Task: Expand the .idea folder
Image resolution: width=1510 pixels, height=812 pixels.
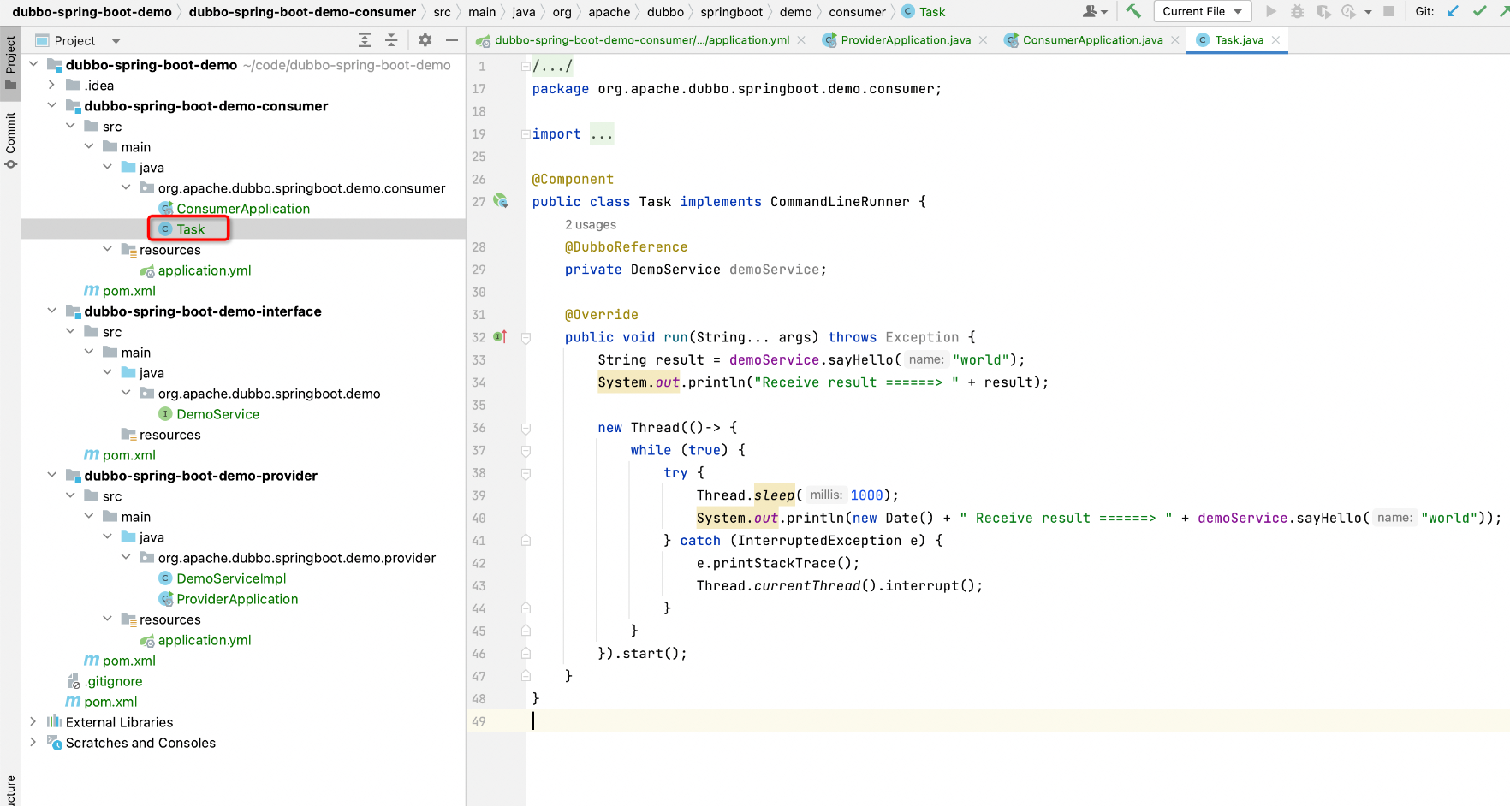Action: pos(52,86)
